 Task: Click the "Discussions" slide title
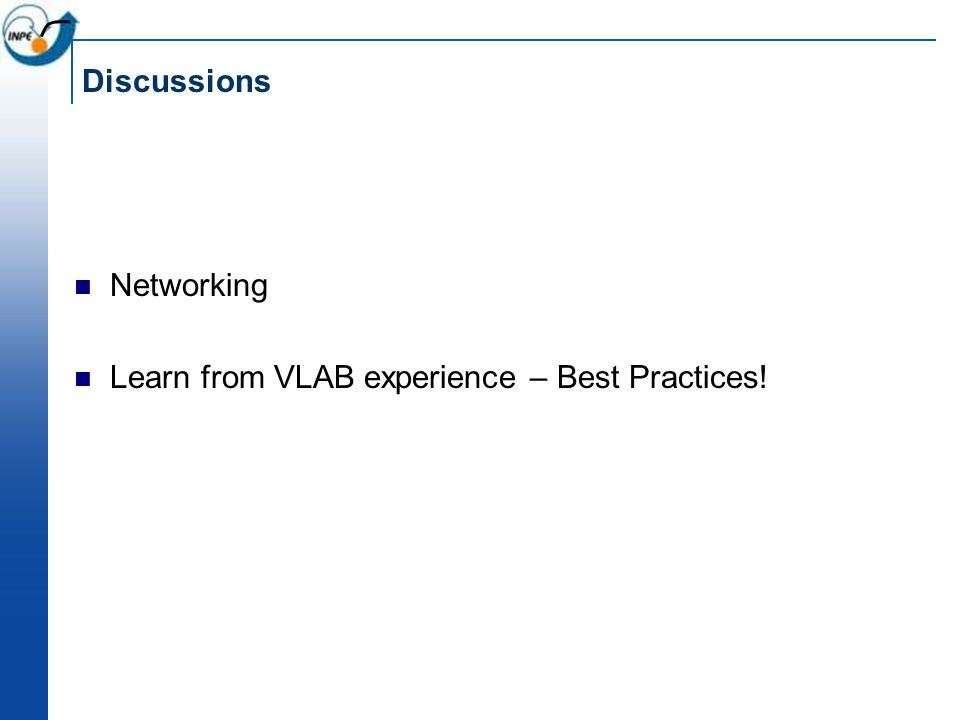pos(176,81)
